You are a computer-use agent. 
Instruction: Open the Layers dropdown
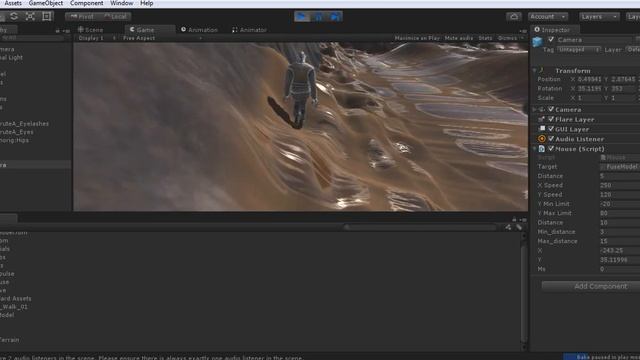pos(599,17)
